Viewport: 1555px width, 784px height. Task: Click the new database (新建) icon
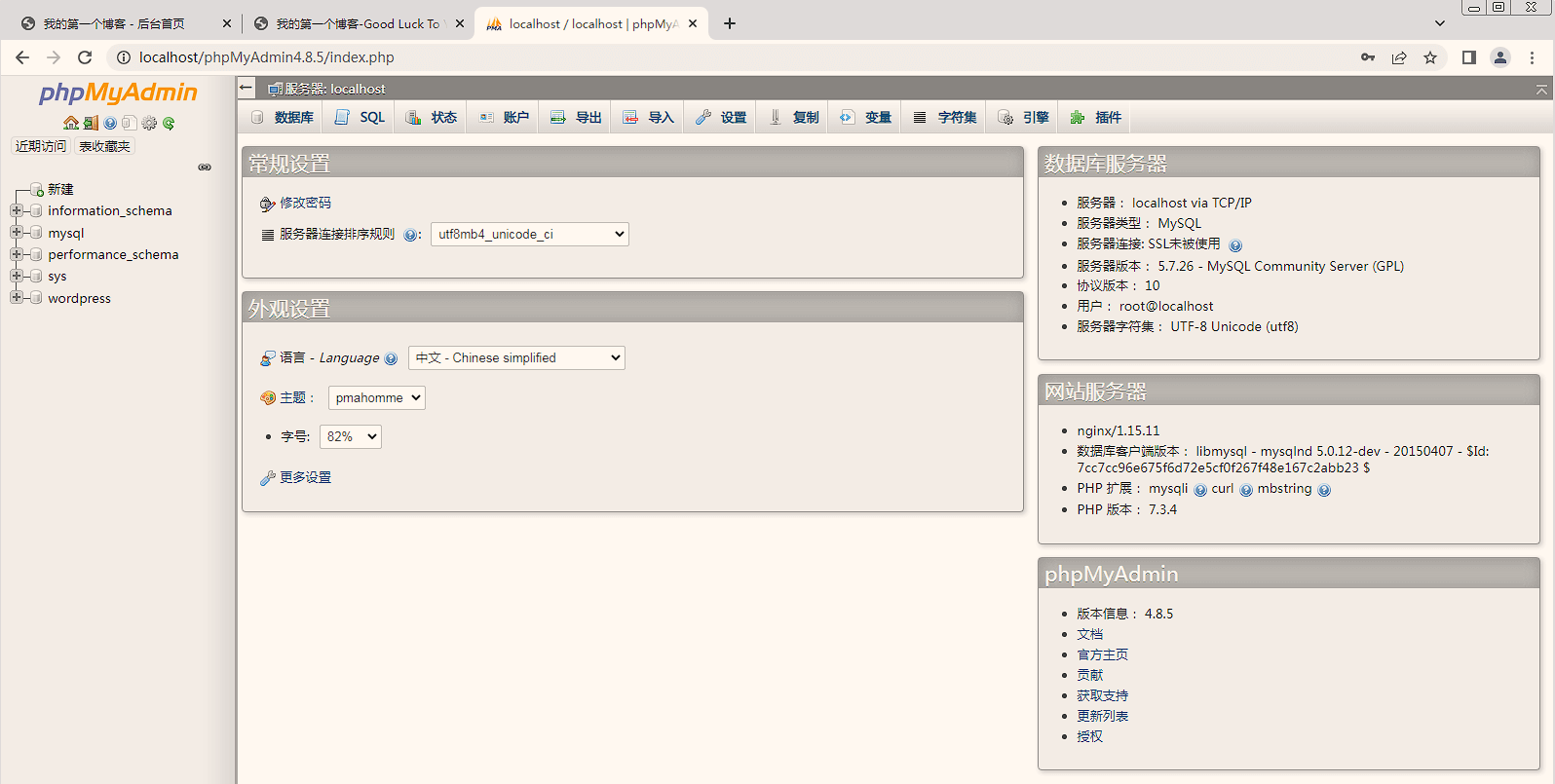coord(37,189)
